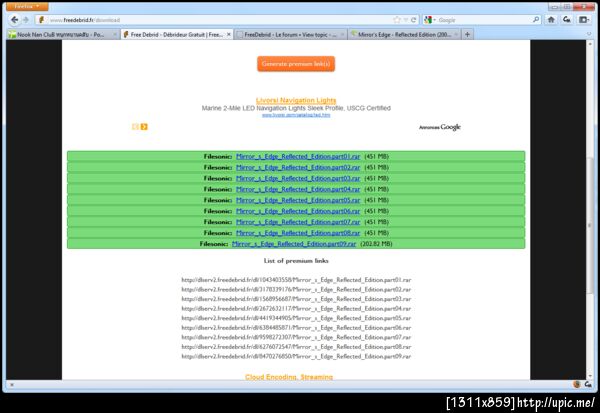The height and width of the screenshot is (413, 600).
Task: Click the (202.82 MB) size of part09
Action: [376, 244]
